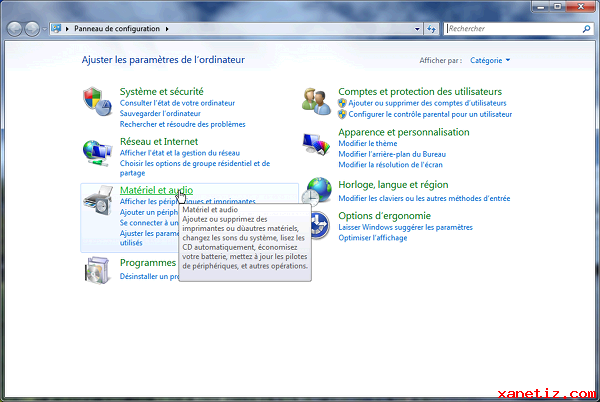Open Matériel et audio heading
Screen dimensions: 600x402
pos(156,190)
